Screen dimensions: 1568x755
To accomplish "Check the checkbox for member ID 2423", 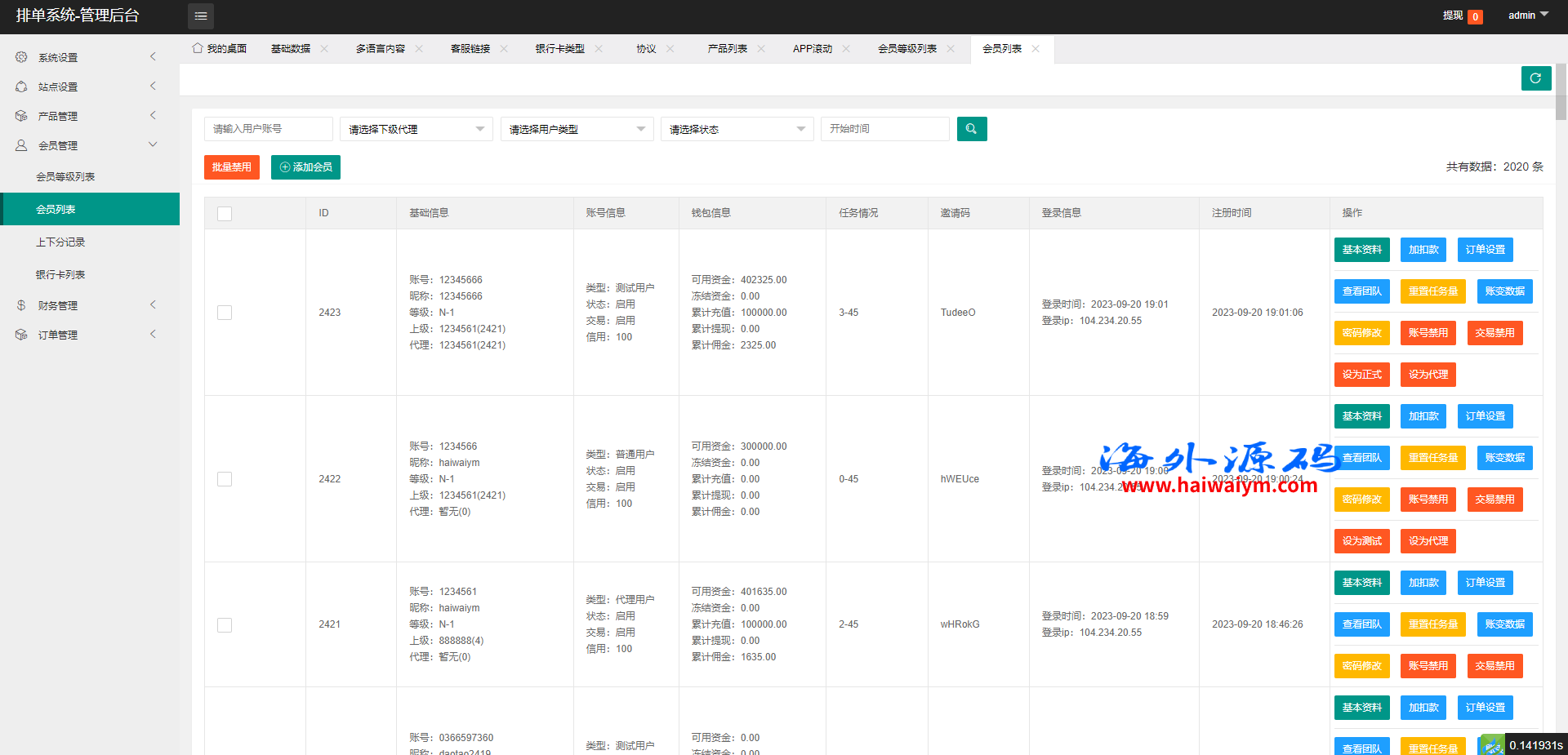I will pyautogui.click(x=225, y=313).
